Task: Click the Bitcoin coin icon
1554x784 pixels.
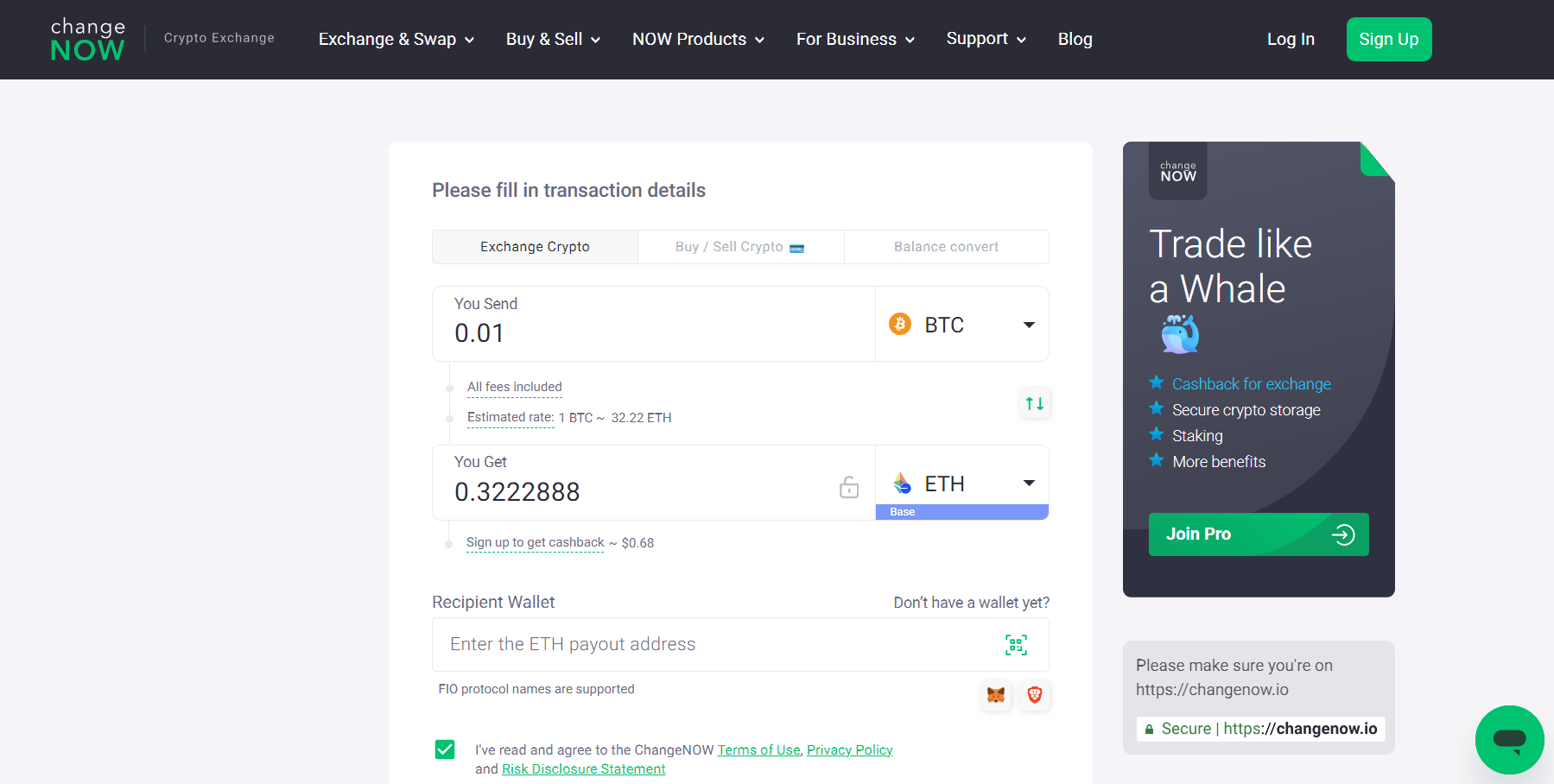Action: (x=900, y=324)
